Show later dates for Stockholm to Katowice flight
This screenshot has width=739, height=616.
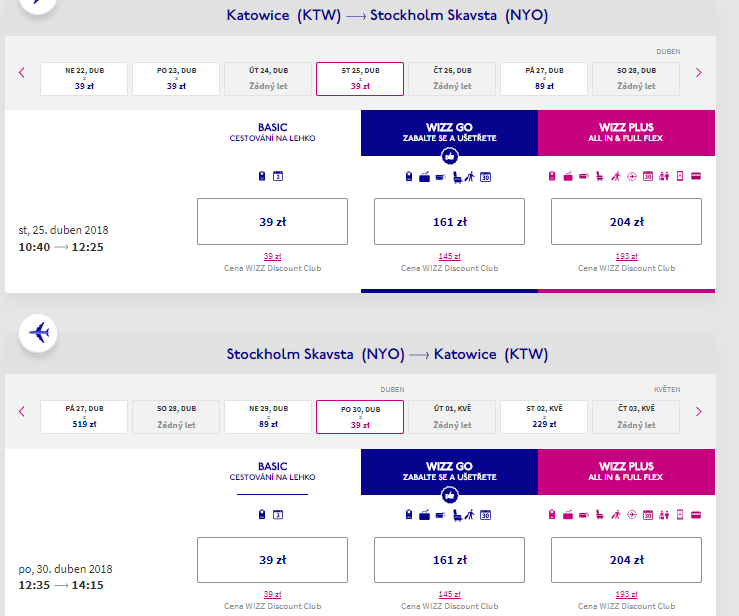point(698,411)
